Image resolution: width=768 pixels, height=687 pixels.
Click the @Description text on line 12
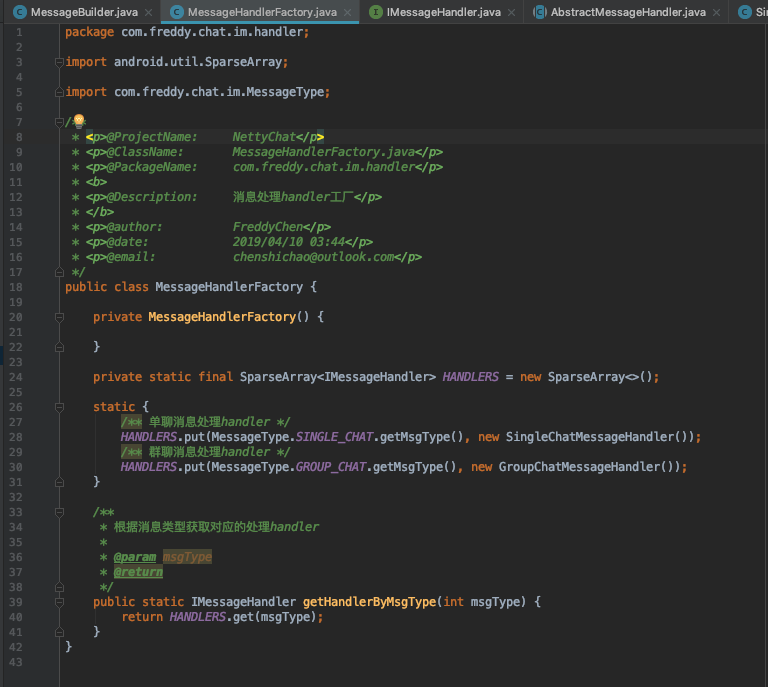coord(293,197)
